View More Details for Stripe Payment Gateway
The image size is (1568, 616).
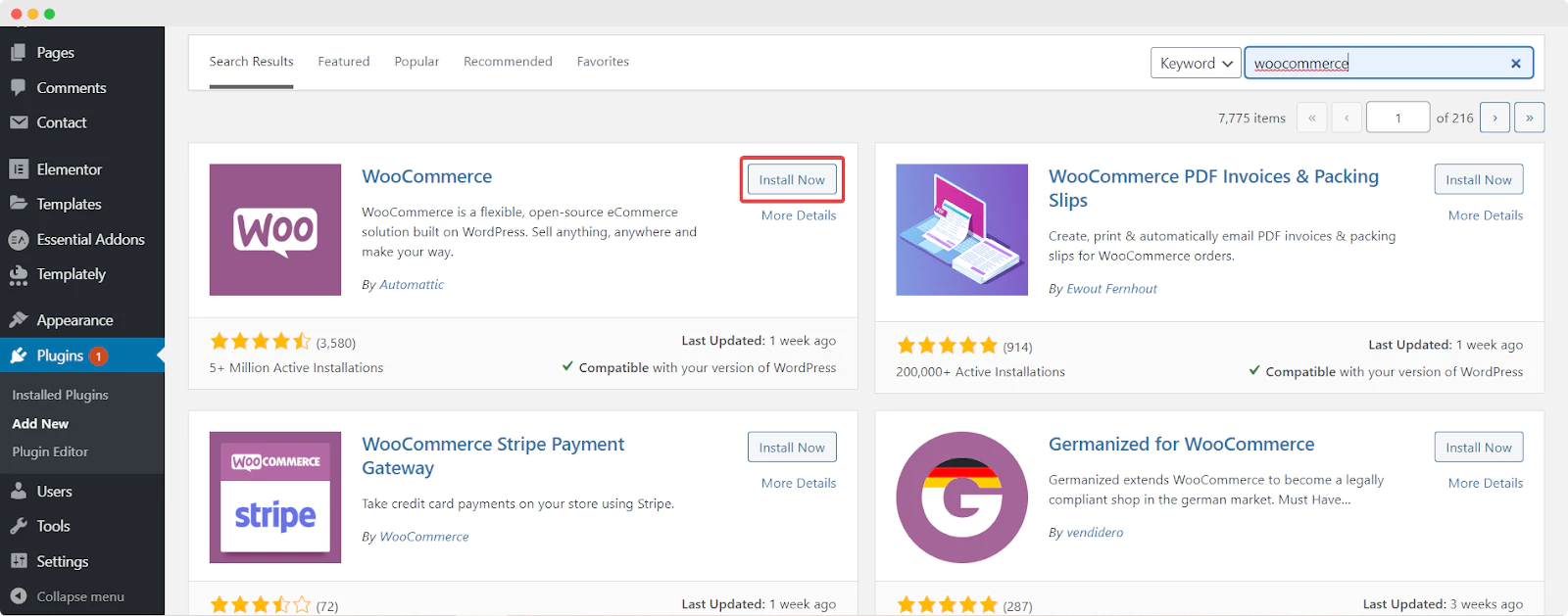click(x=799, y=483)
